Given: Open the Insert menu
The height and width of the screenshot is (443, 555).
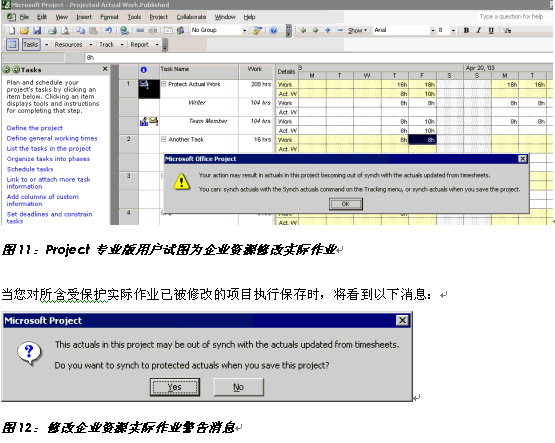Looking at the screenshot, I should tap(84, 17).
